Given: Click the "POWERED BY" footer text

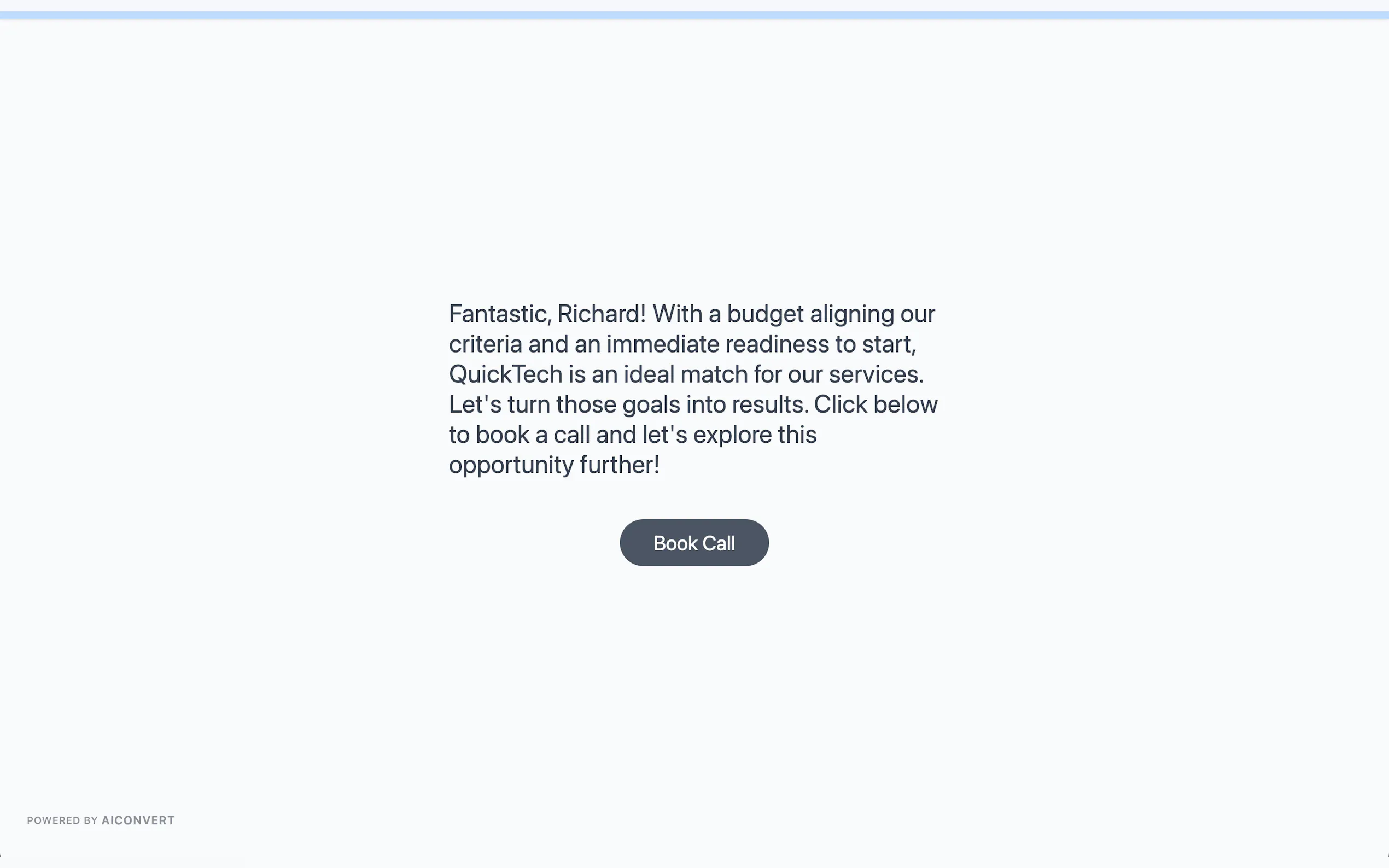Looking at the screenshot, I should (x=62, y=820).
